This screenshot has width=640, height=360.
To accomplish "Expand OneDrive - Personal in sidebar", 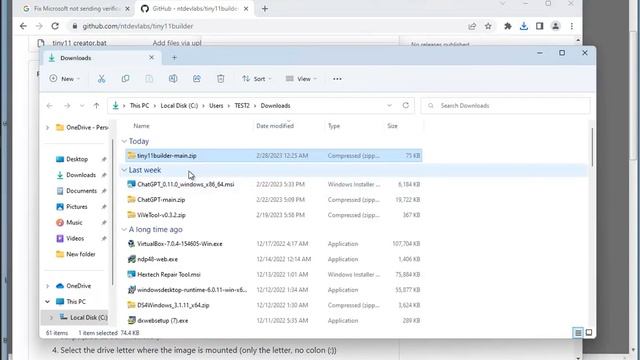I will pos(48,128).
